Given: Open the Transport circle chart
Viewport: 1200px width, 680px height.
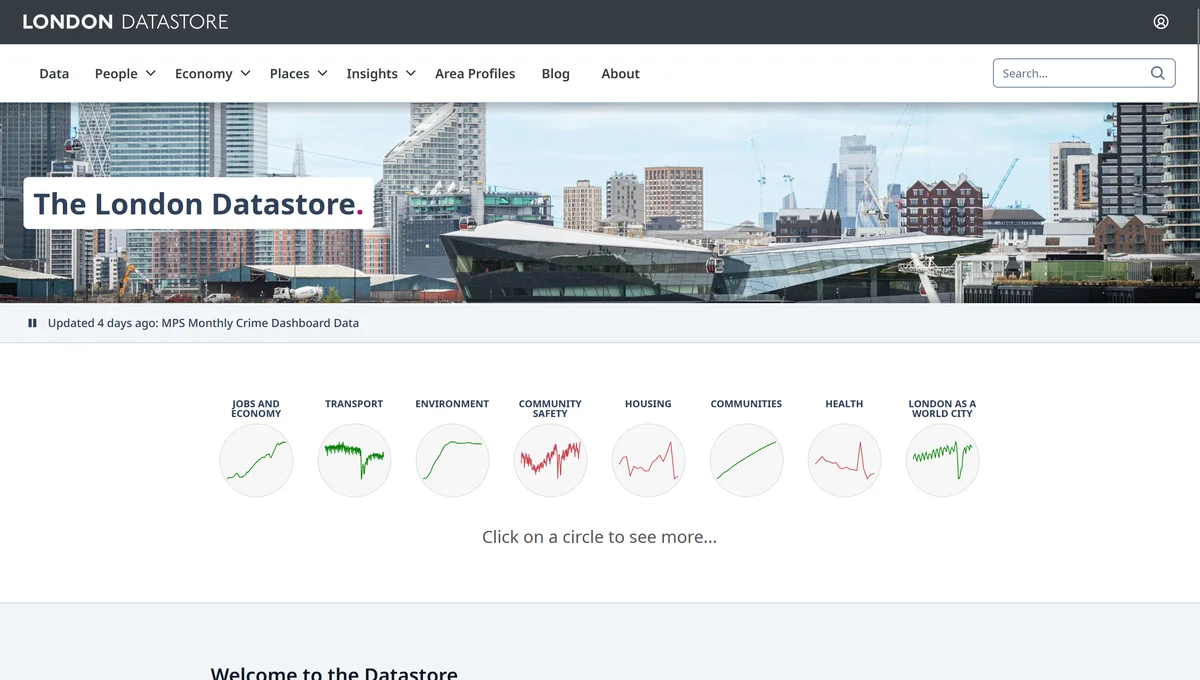Looking at the screenshot, I should (x=354, y=460).
